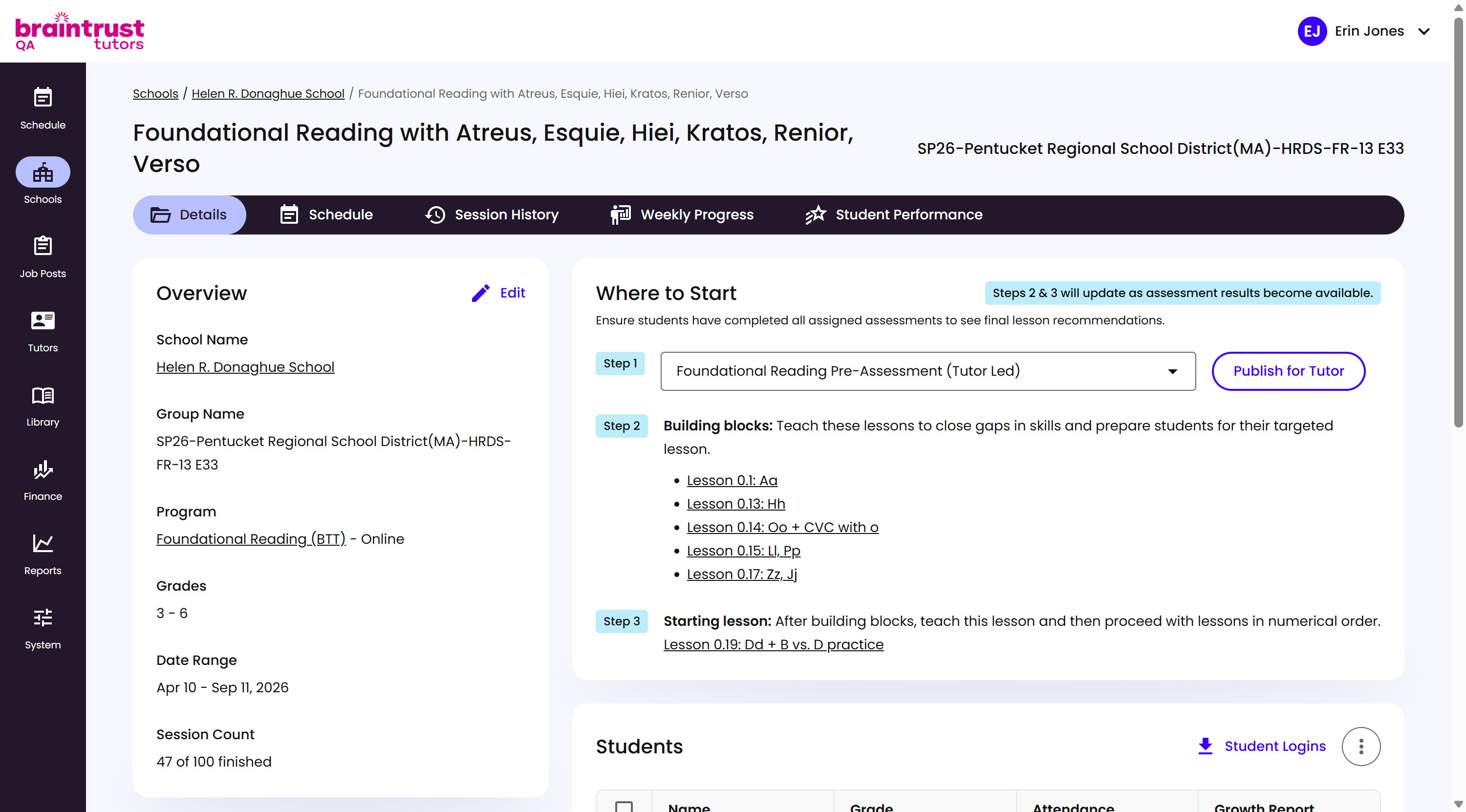Switch to the Weekly Progress tab
The height and width of the screenshot is (812, 1466).
tap(682, 214)
